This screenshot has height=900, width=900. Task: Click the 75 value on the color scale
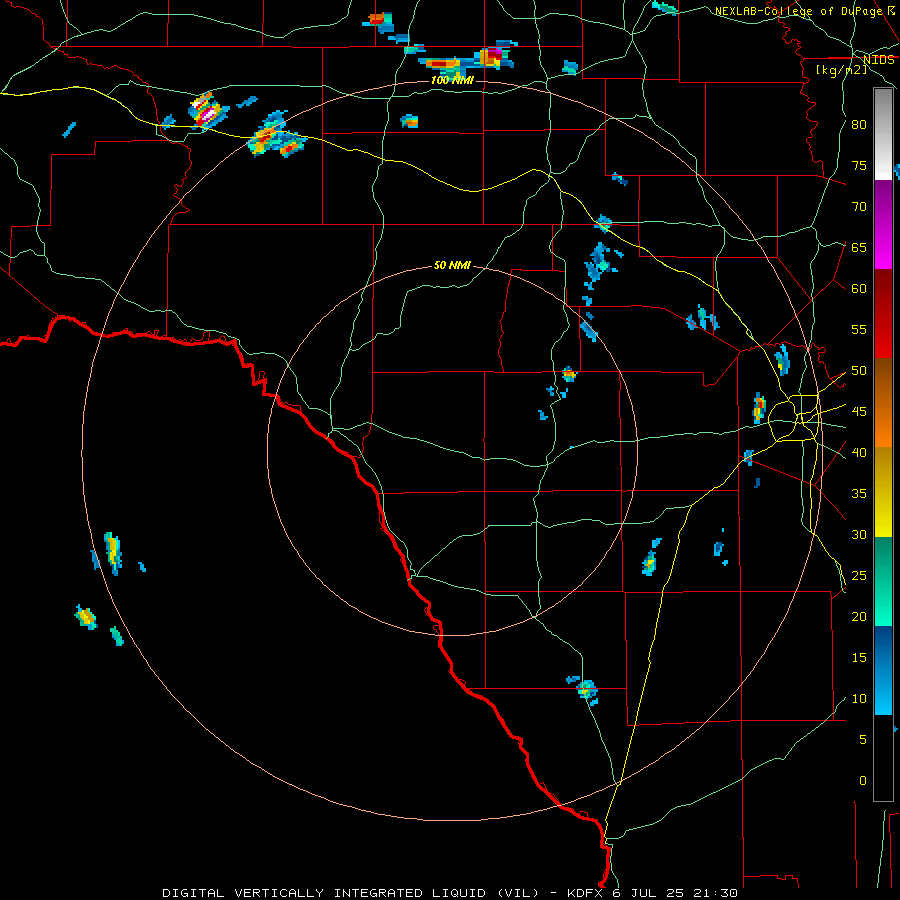[859, 166]
